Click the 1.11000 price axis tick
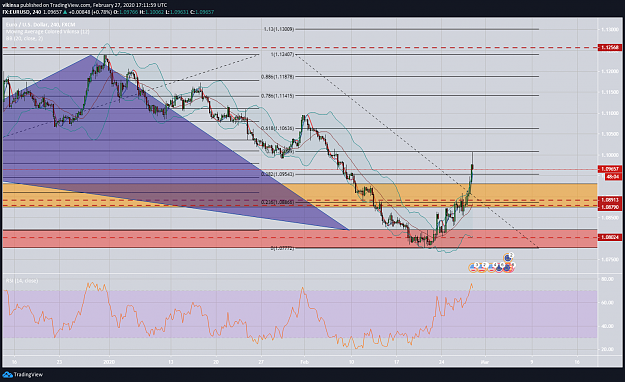The width and height of the screenshot is (625, 382). 610,113
